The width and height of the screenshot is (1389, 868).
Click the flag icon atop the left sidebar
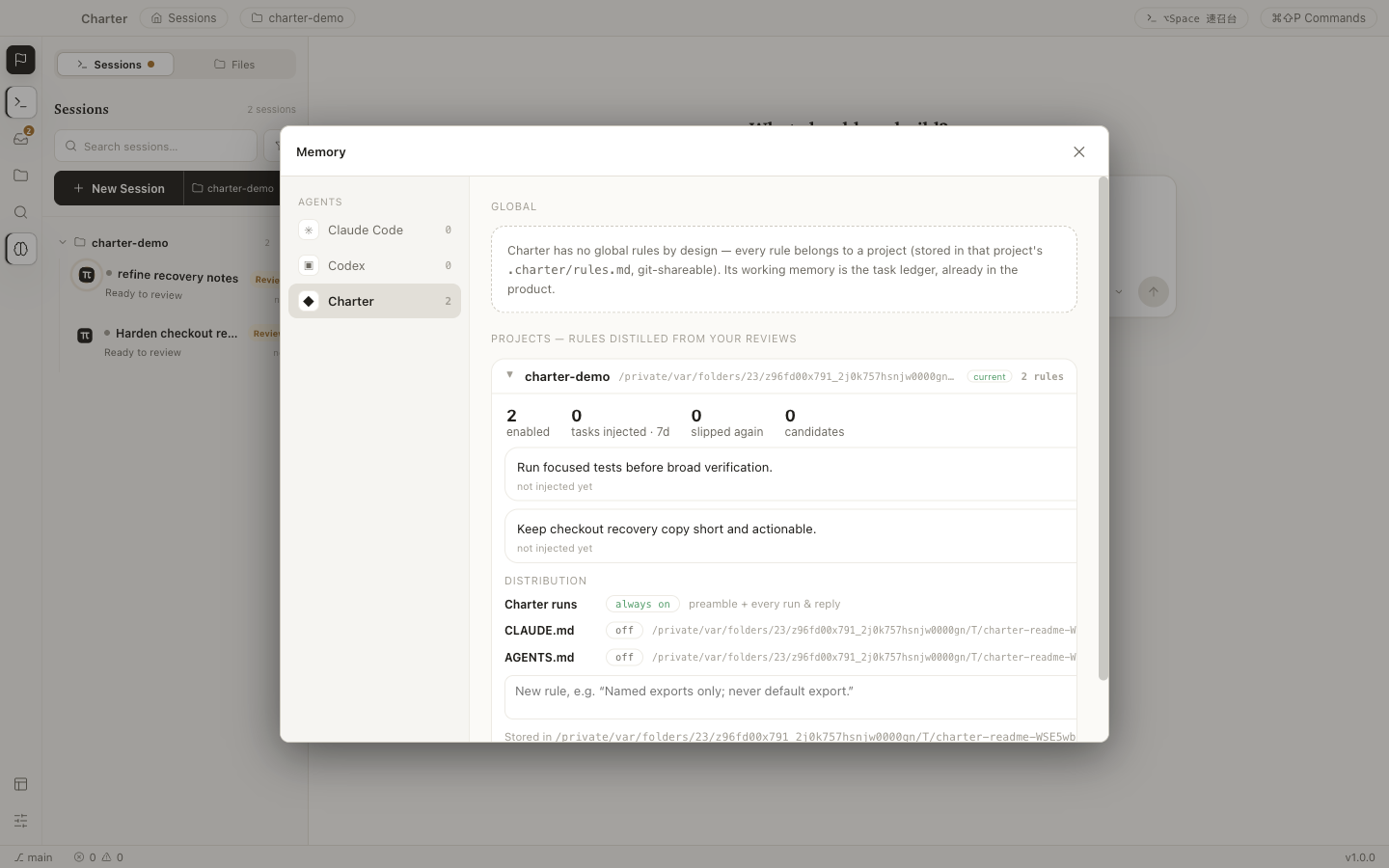20,60
